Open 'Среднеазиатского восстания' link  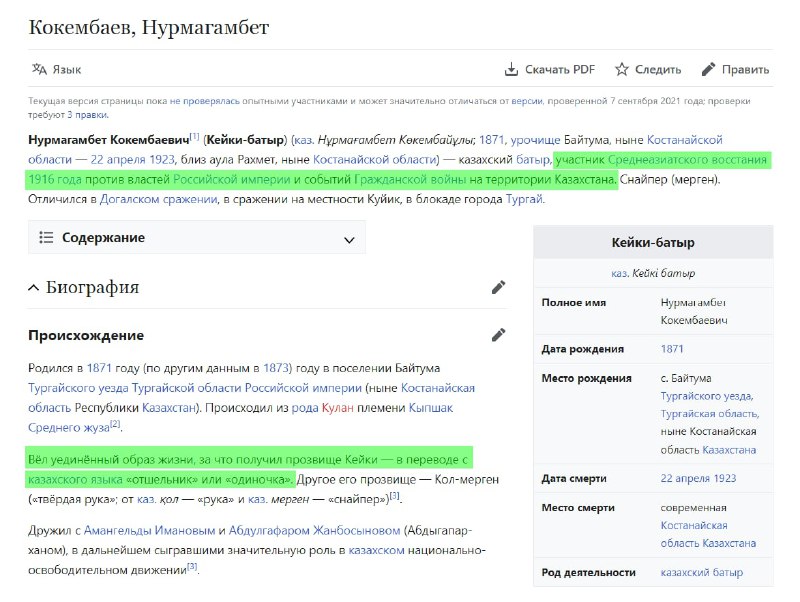point(687,160)
